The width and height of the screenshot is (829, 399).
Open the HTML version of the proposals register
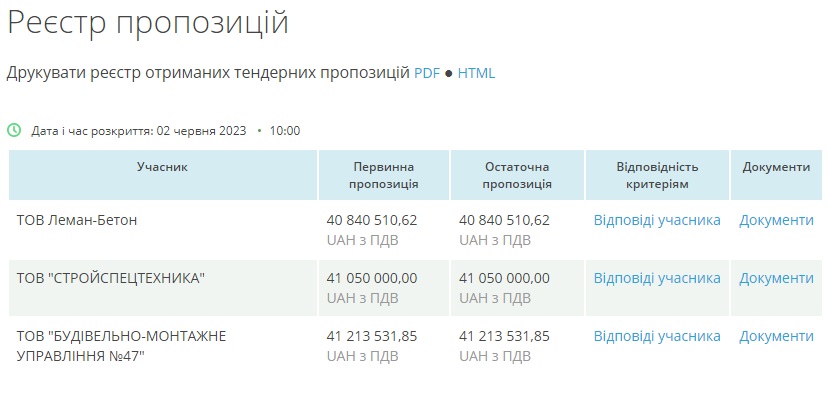pyautogui.click(x=476, y=73)
